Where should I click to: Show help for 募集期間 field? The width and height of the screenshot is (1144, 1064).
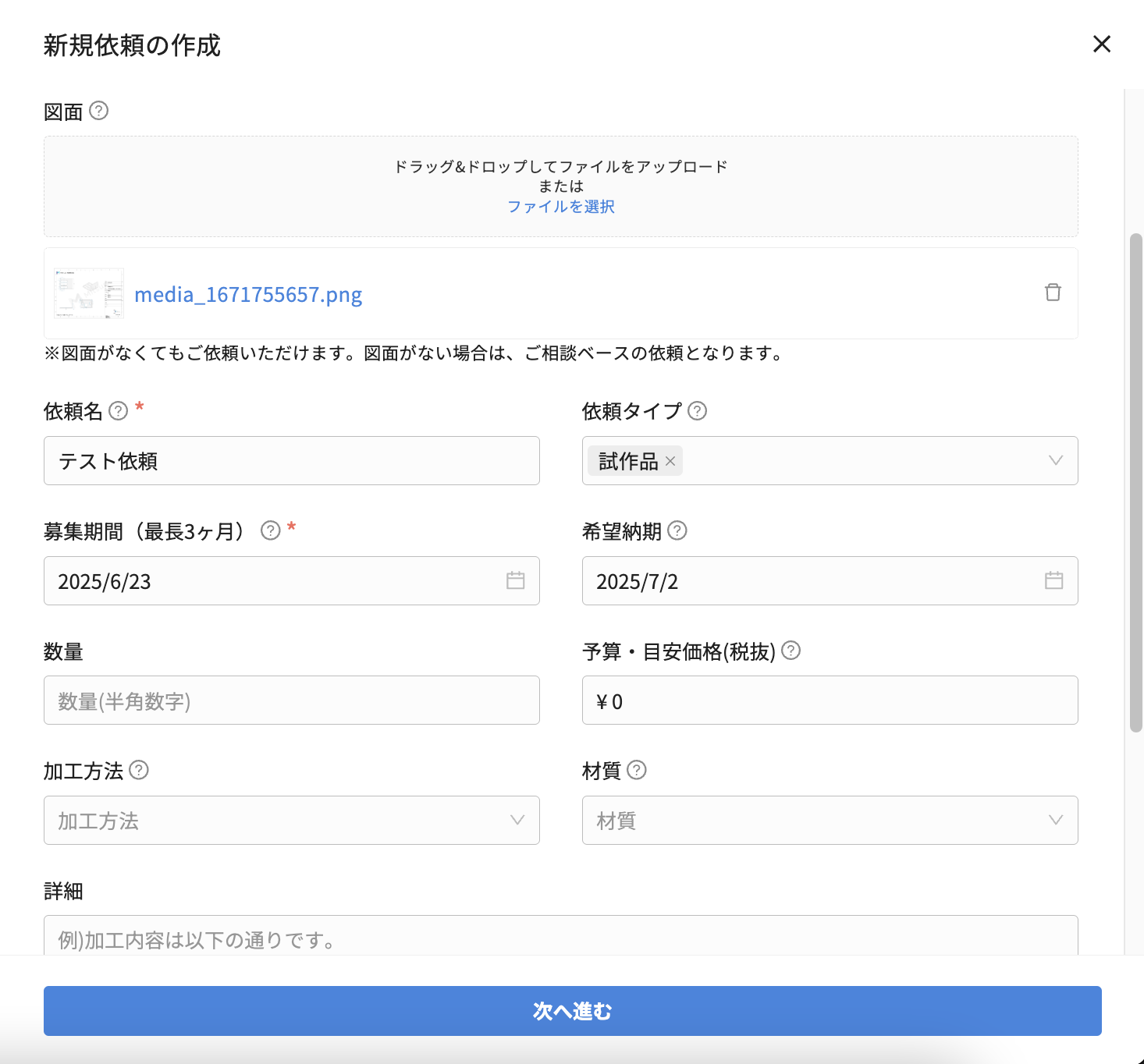(x=270, y=530)
